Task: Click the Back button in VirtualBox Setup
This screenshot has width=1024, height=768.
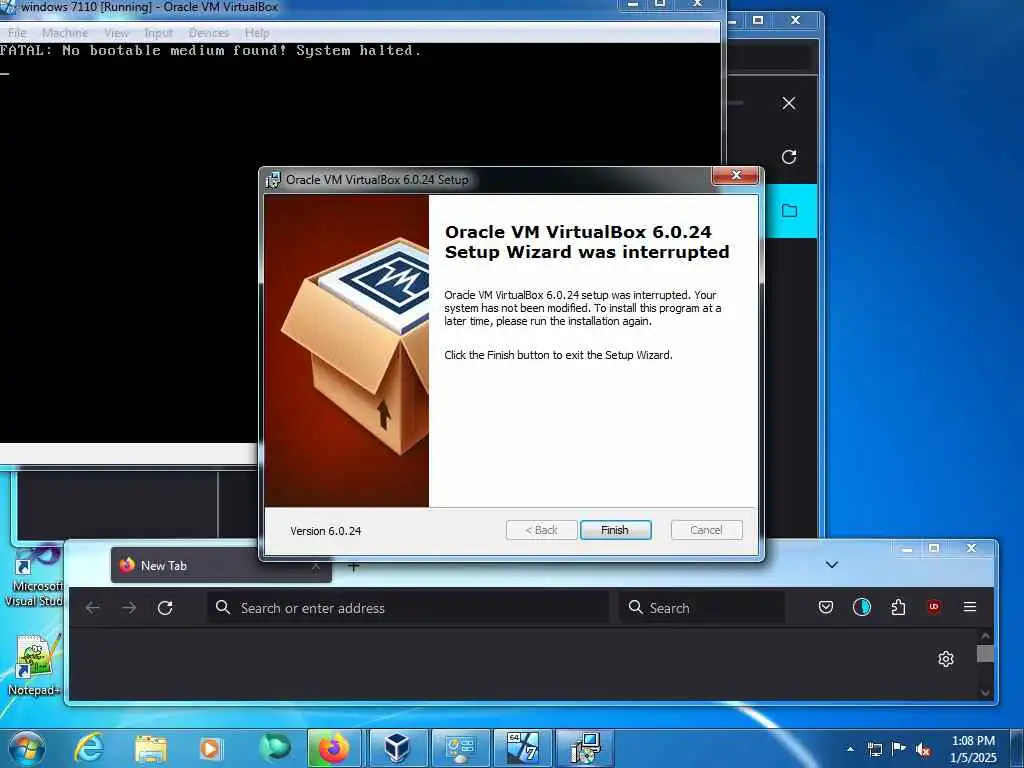Action: click(541, 530)
